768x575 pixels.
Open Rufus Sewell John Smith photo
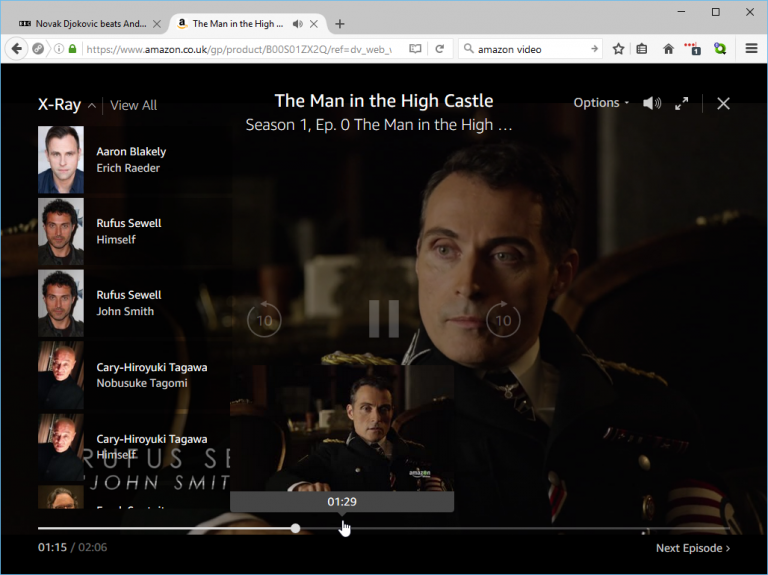(61, 303)
